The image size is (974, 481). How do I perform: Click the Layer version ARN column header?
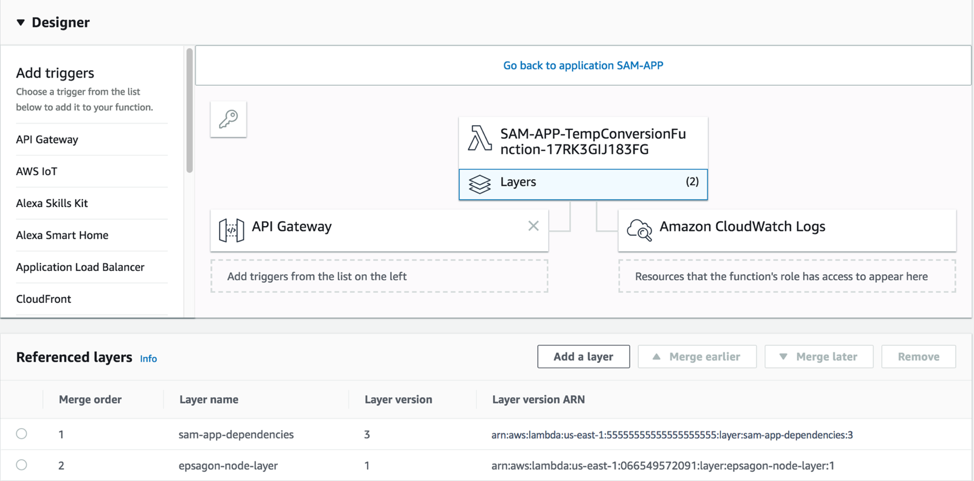(539, 400)
